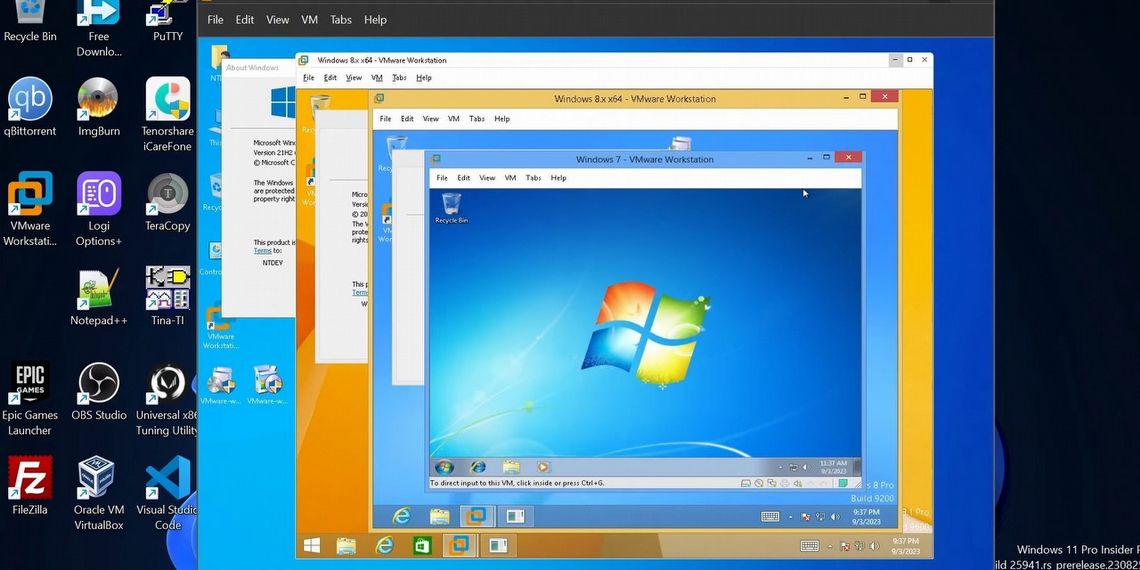Launch Media Player from Windows 7 taskbar
The height and width of the screenshot is (570, 1140).
pos(543,467)
